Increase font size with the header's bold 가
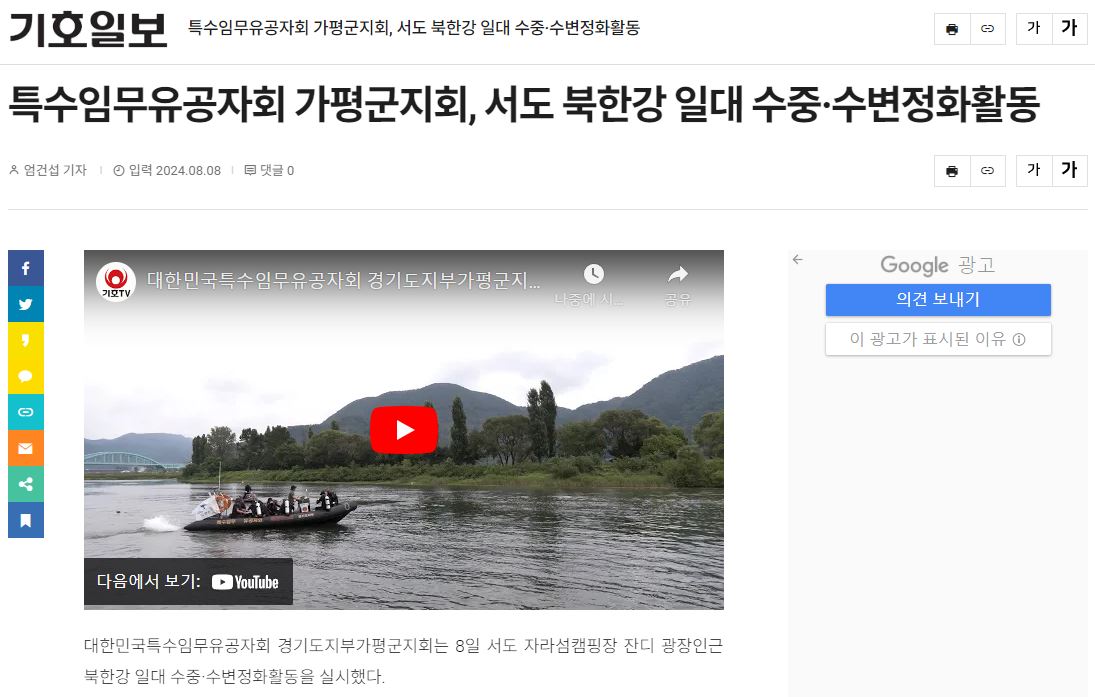 1069,29
